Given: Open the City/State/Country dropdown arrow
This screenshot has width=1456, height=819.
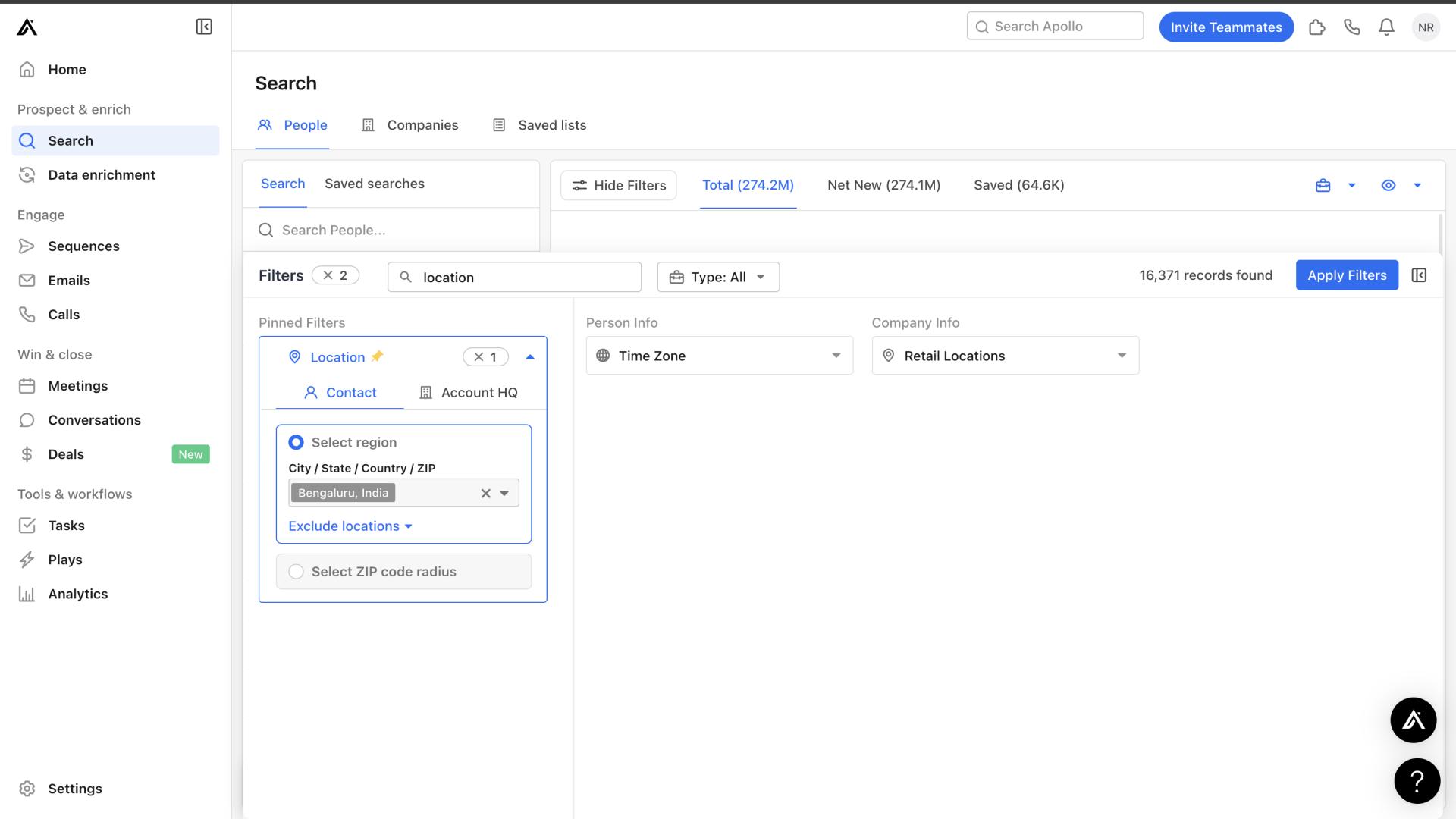Looking at the screenshot, I should (x=504, y=494).
